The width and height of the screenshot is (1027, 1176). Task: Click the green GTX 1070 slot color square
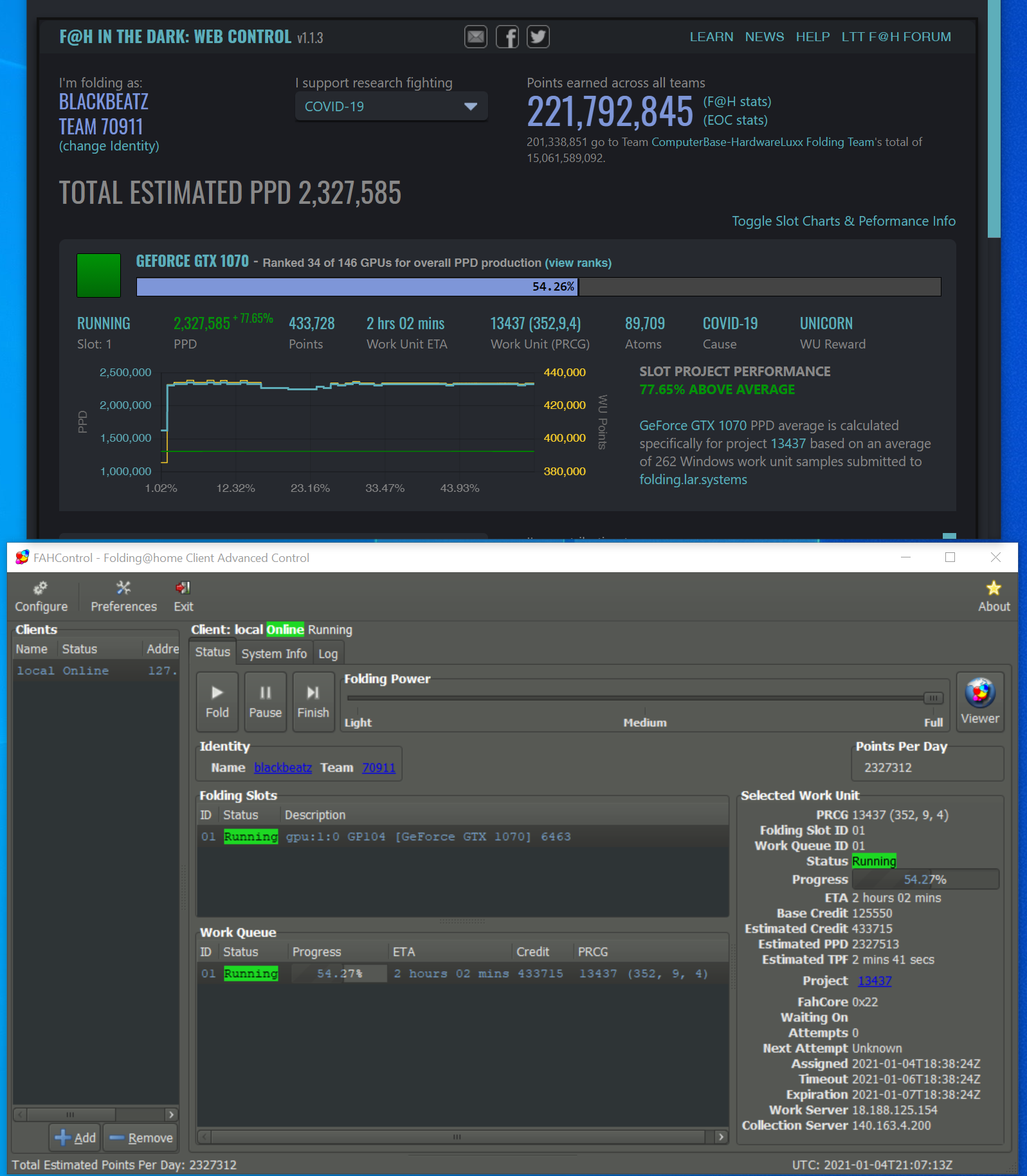coord(98,275)
